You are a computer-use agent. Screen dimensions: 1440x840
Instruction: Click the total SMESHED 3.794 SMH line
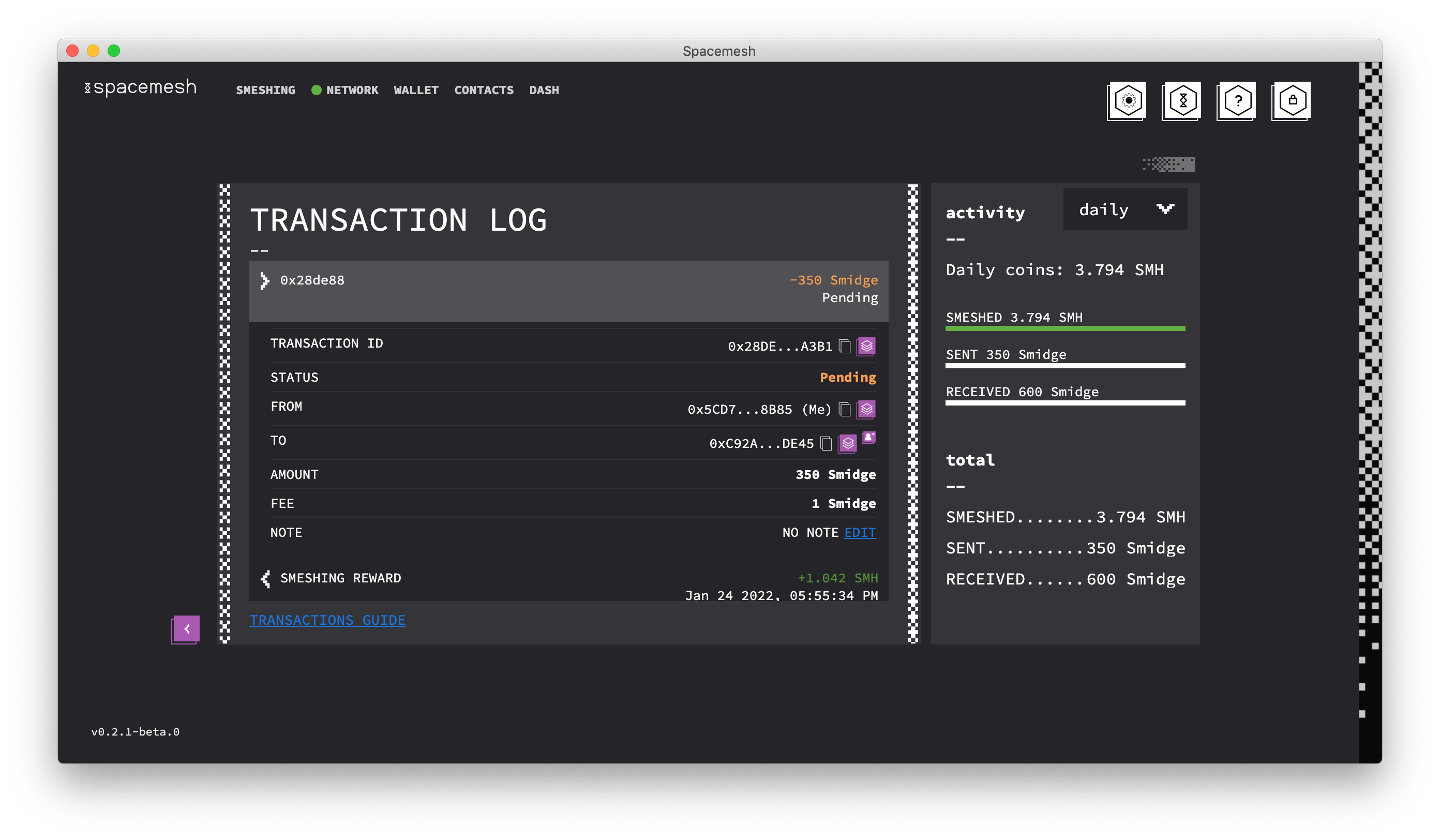click(1066, 517)
